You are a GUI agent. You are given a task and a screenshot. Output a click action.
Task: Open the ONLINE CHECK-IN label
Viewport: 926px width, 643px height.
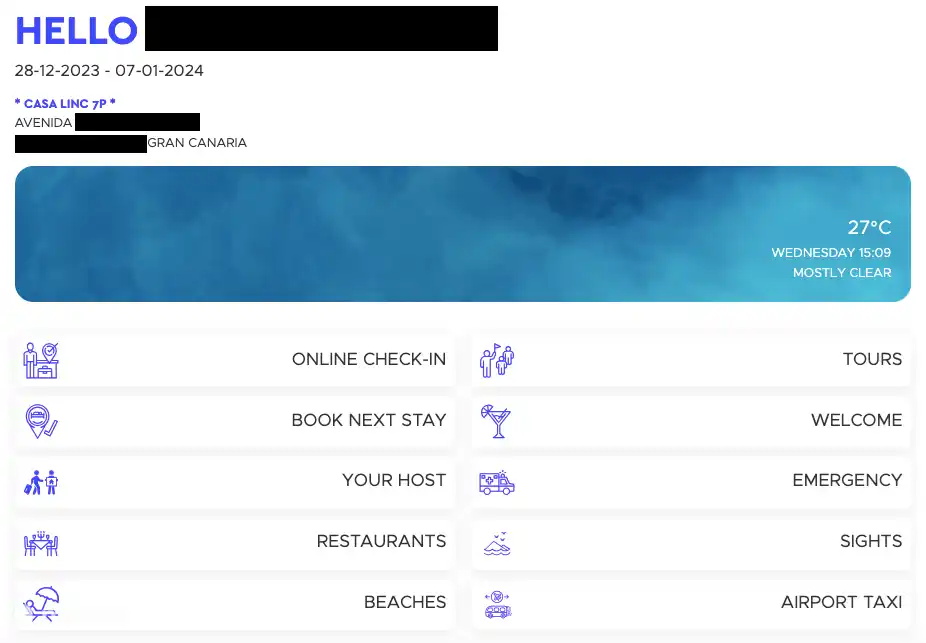click(x=368, y=360)
